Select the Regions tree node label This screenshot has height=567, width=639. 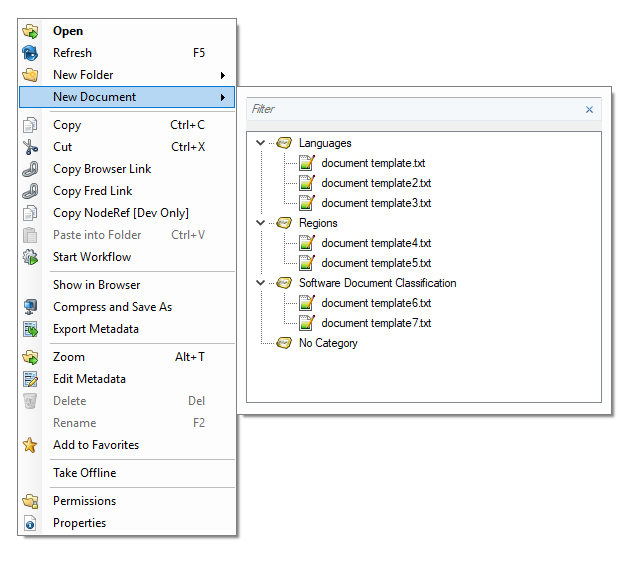tap(318, 223)
